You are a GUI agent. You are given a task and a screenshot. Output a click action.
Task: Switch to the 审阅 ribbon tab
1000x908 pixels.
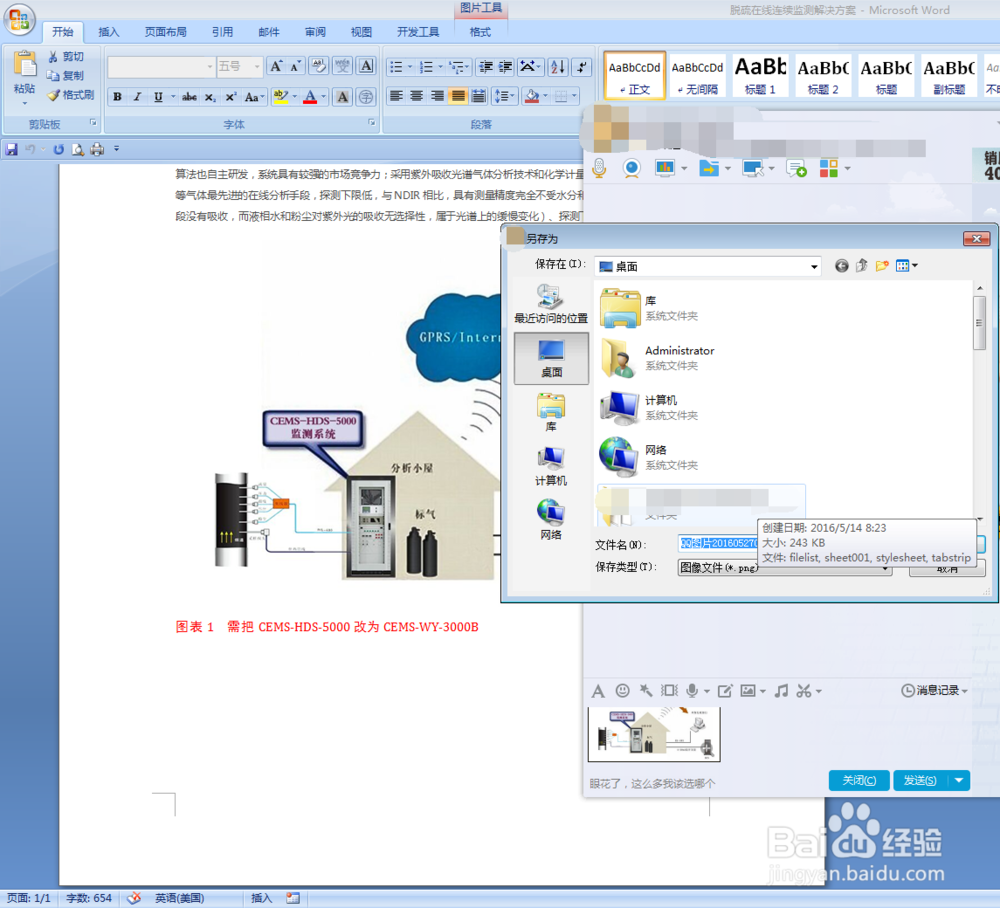315,32
